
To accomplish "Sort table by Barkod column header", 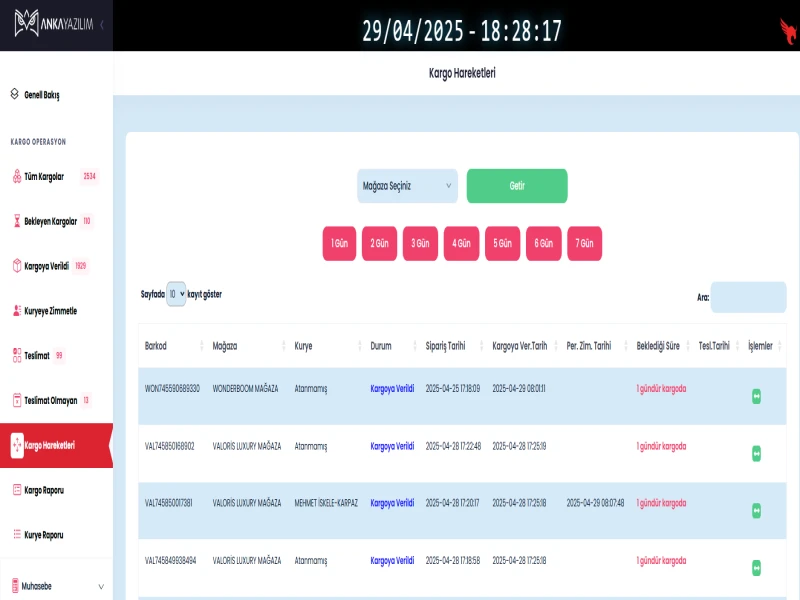I will (156, 346).
